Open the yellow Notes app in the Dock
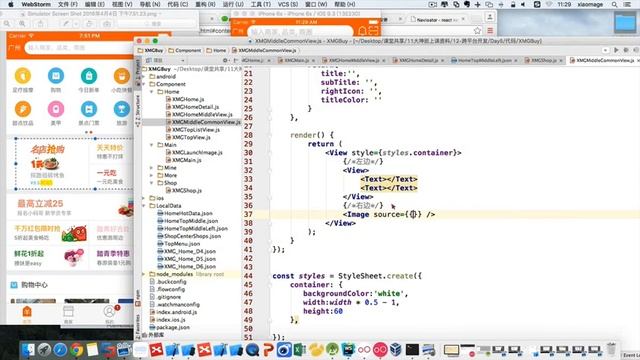This screenshot has width=640, height=360. coord(92,350)
